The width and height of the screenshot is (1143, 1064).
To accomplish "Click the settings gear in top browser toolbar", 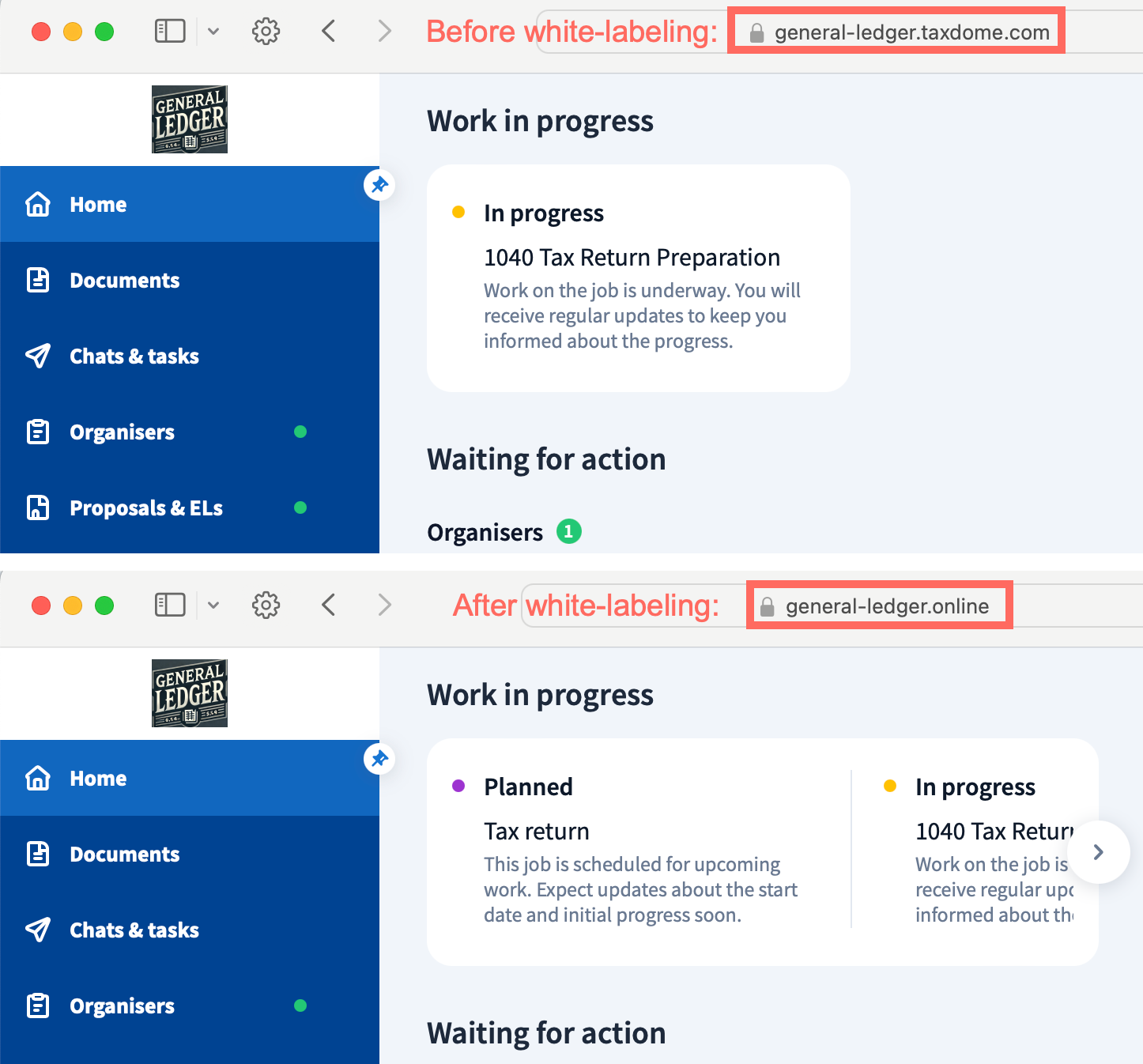I will coord(266,32).
